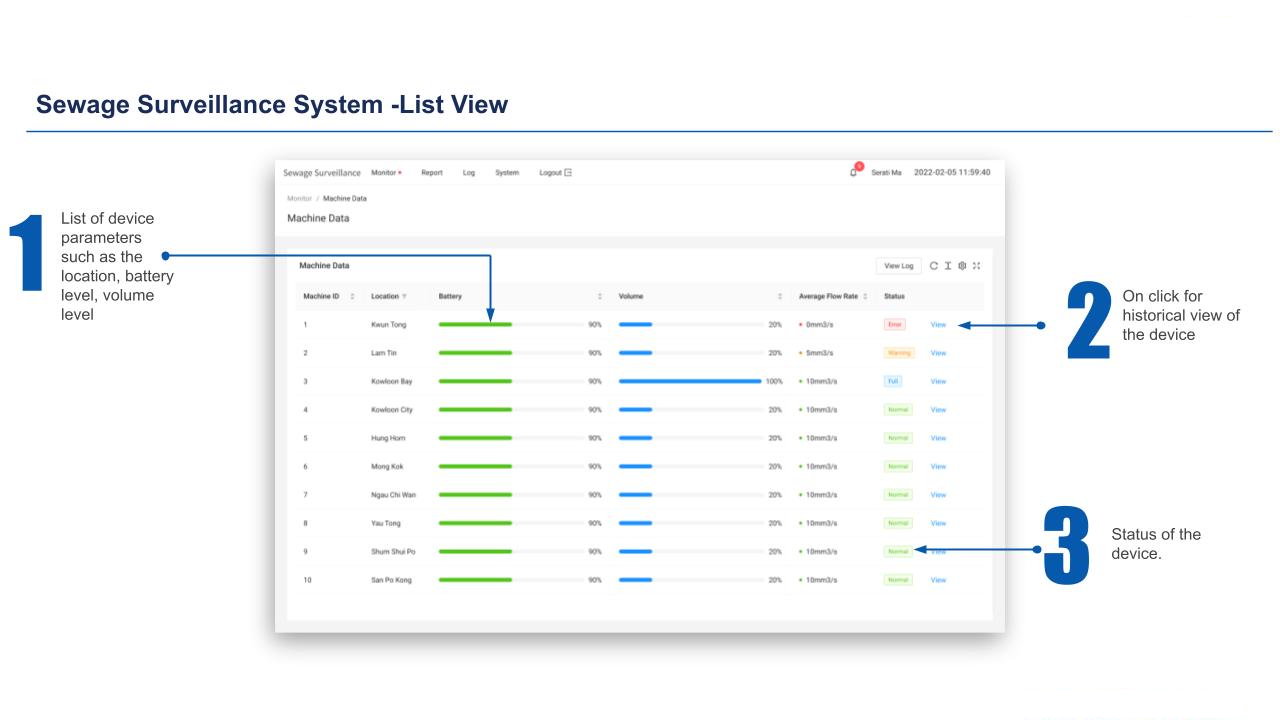Open the table column settings gear
Viewport: 1280px width, 720px height.
[x=962, y=266]
